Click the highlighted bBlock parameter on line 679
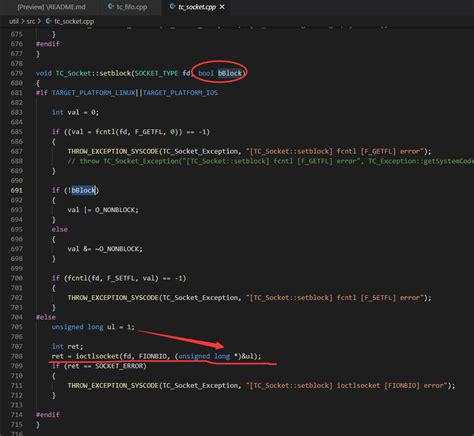The width and height of the screenshot is (474, 436). coord(230,73)
